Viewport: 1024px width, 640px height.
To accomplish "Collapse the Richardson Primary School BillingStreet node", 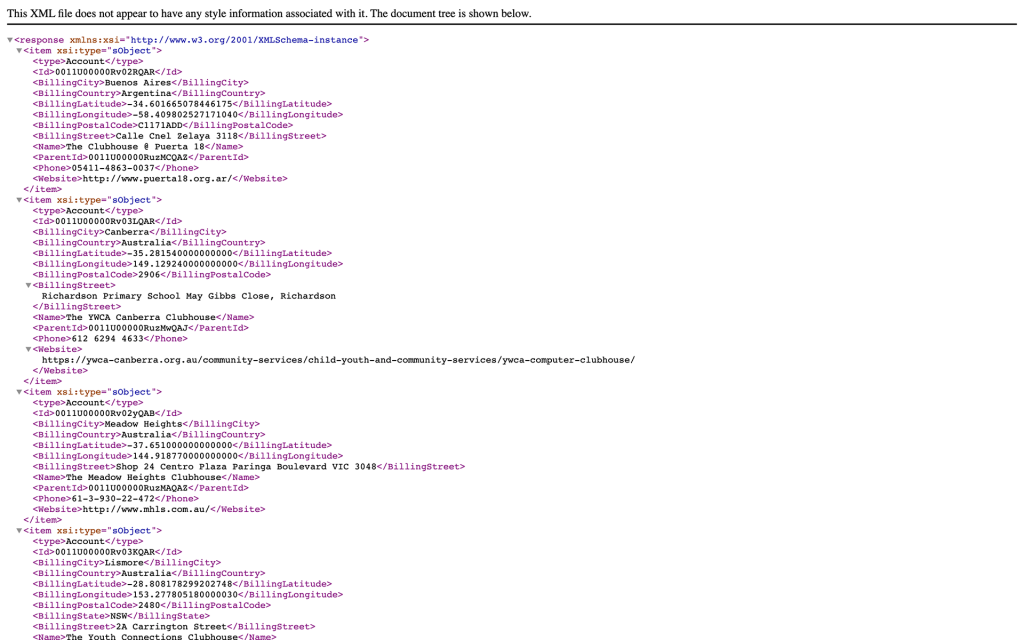I will (28, 286).
